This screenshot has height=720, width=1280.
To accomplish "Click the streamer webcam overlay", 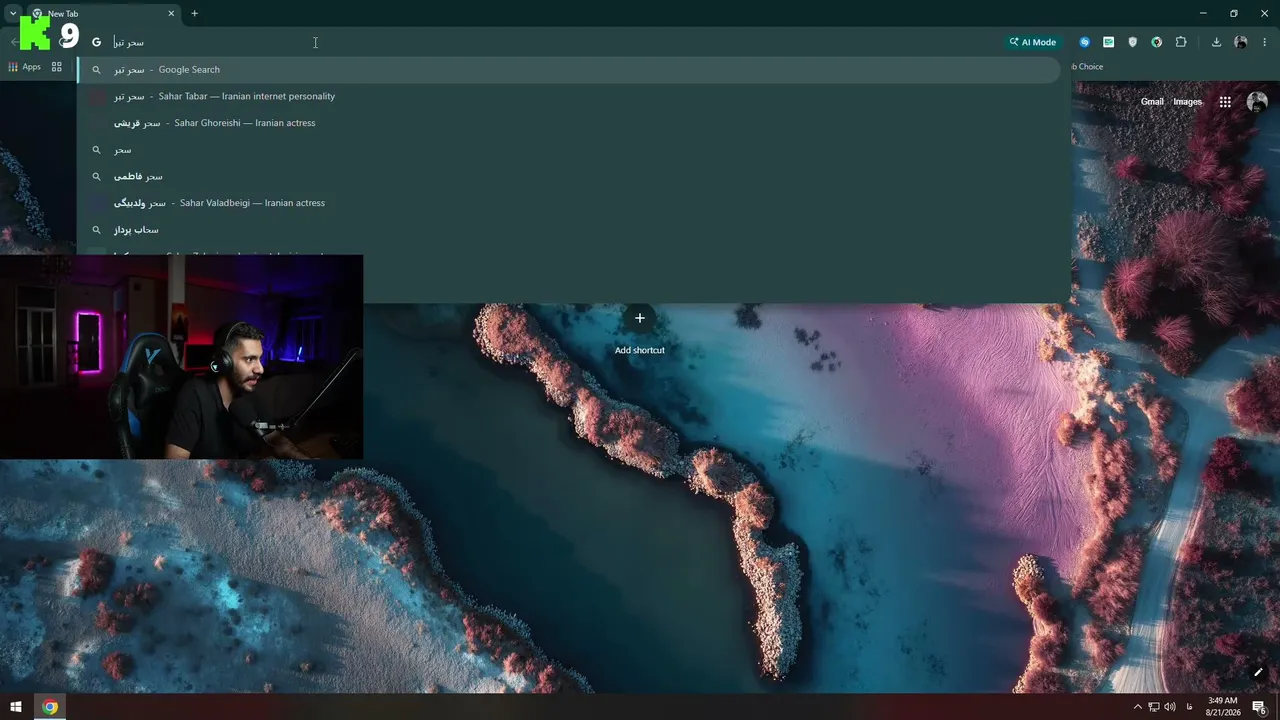I will click(x=181, y=357).
